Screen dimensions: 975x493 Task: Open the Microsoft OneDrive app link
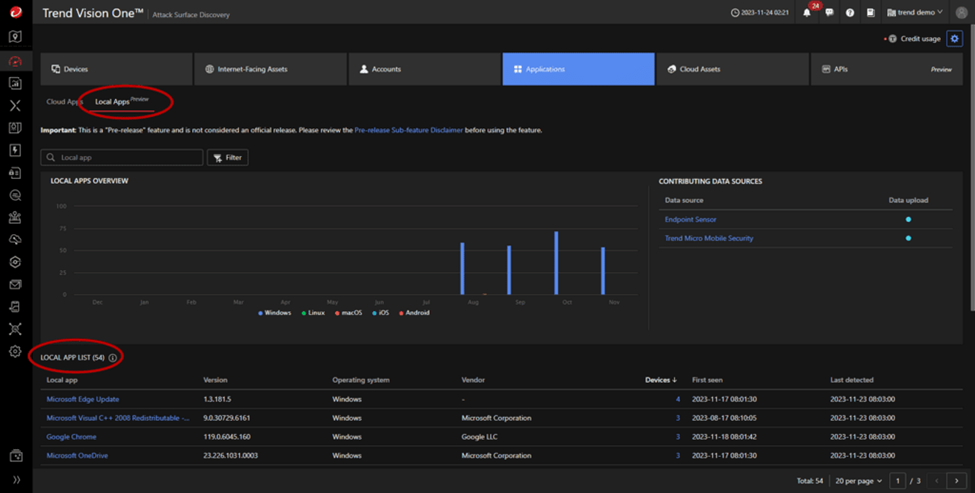(77, 455)
